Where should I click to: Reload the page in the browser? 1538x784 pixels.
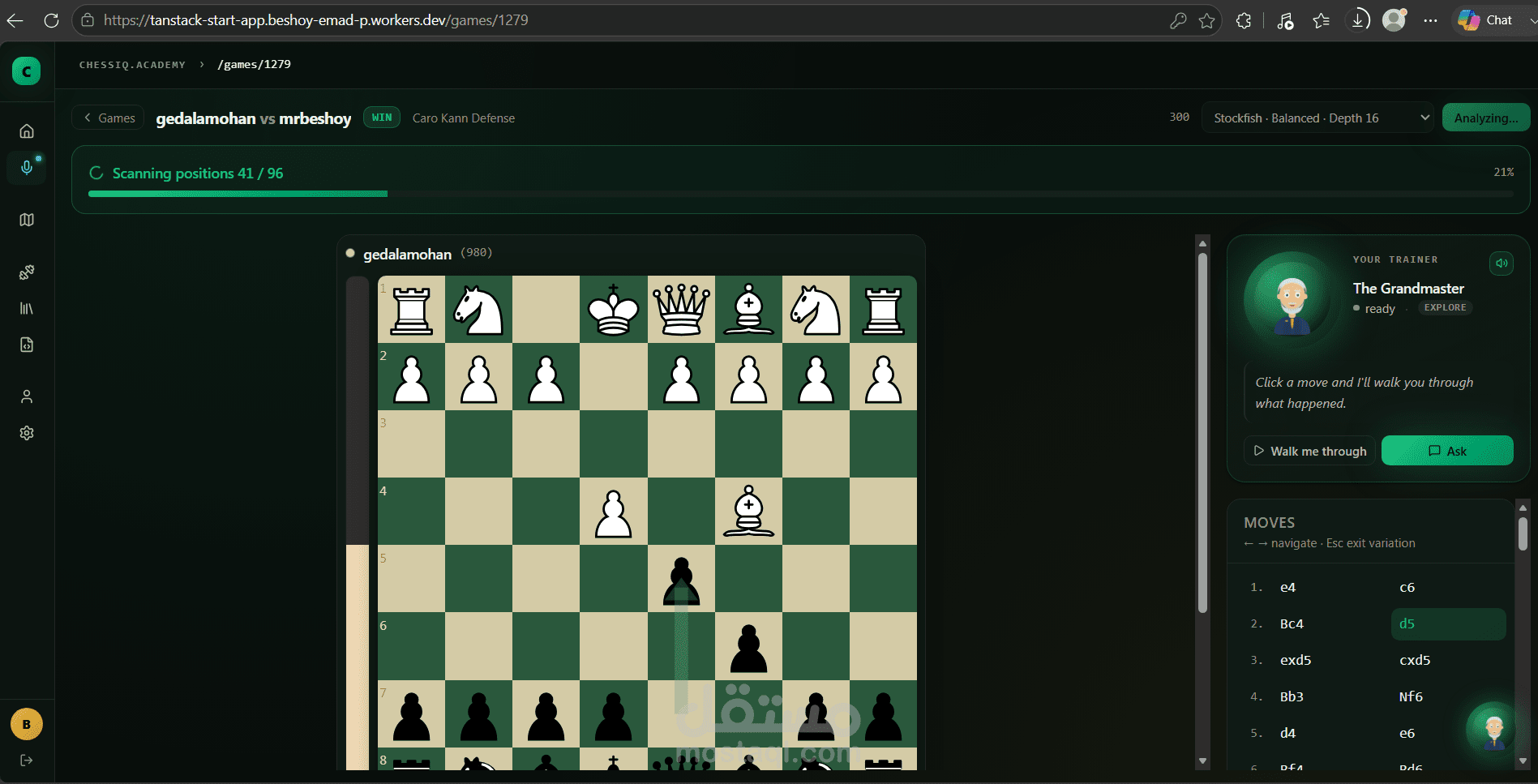[x=51, y=20]
